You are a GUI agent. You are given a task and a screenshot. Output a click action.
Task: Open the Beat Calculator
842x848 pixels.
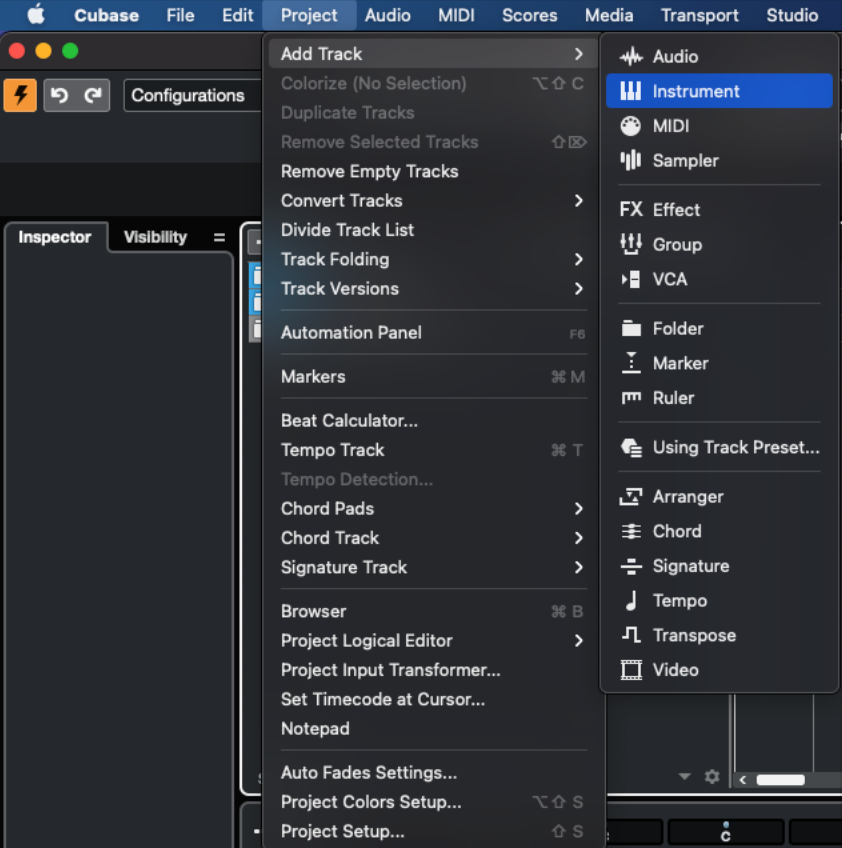(x=348, y=421)
